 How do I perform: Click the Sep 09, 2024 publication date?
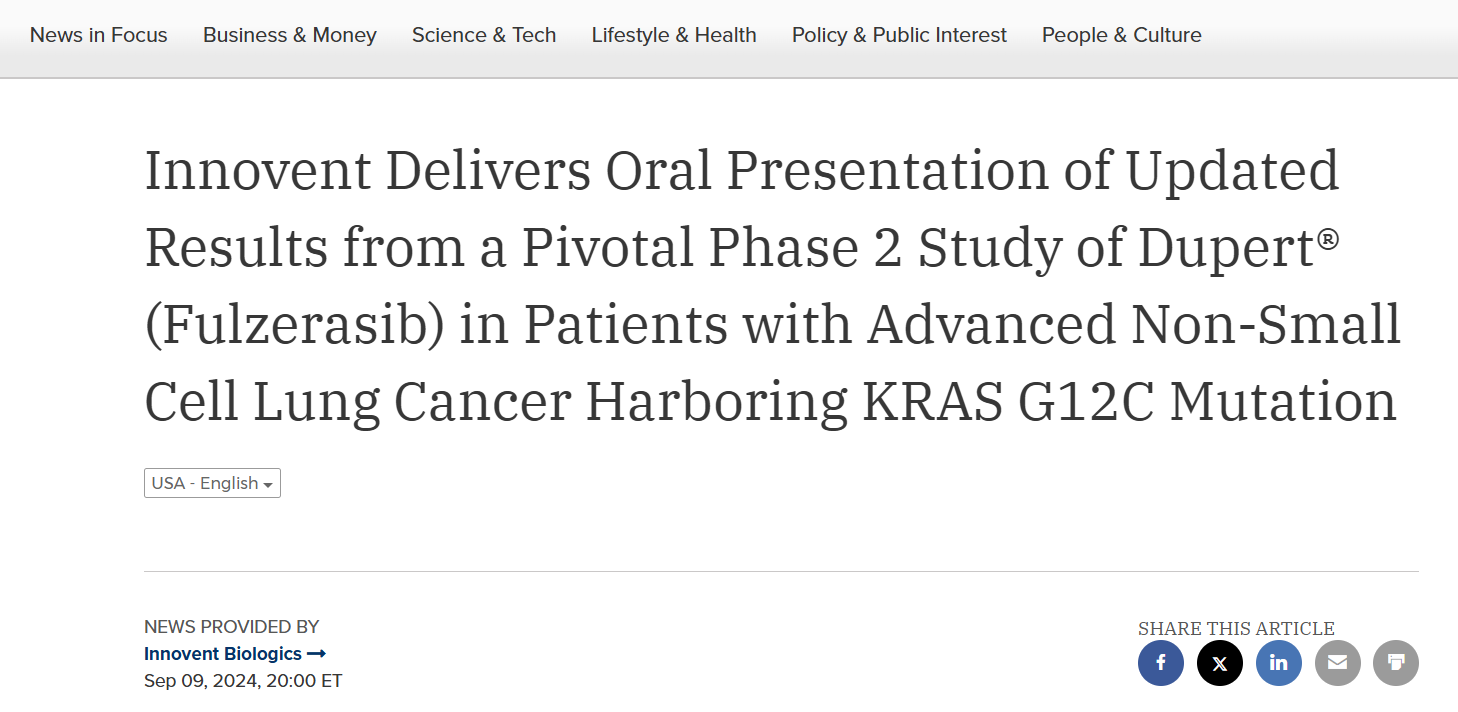[243, 681]
